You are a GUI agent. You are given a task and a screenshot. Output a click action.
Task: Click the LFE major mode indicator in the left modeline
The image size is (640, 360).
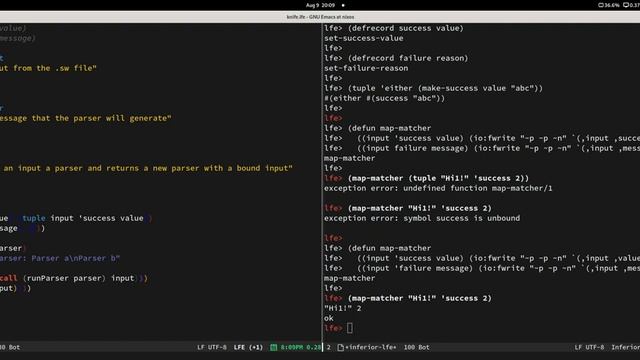click(x=239, y=347)
